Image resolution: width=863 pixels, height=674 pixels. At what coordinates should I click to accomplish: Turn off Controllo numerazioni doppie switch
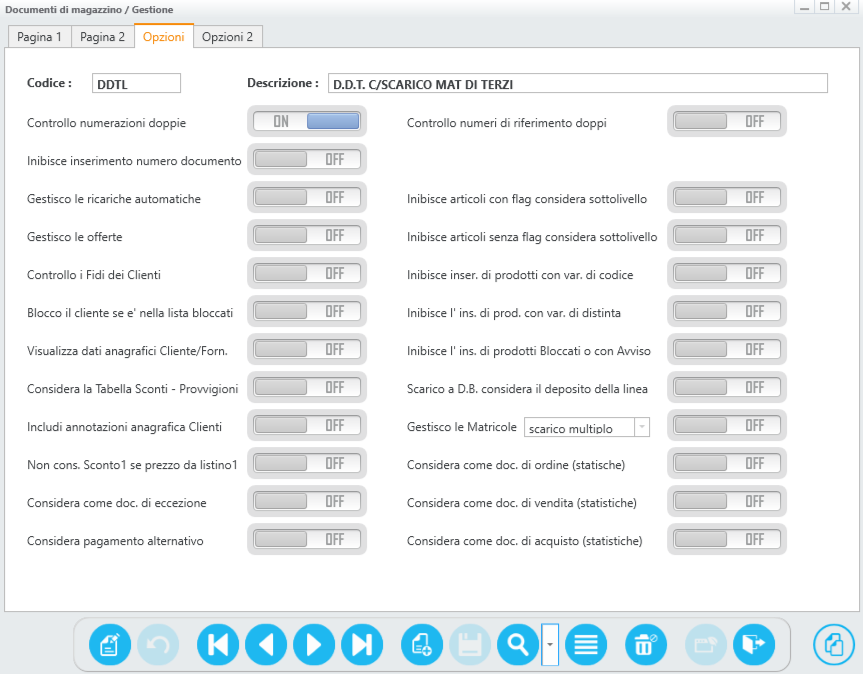tap(307, 122)
